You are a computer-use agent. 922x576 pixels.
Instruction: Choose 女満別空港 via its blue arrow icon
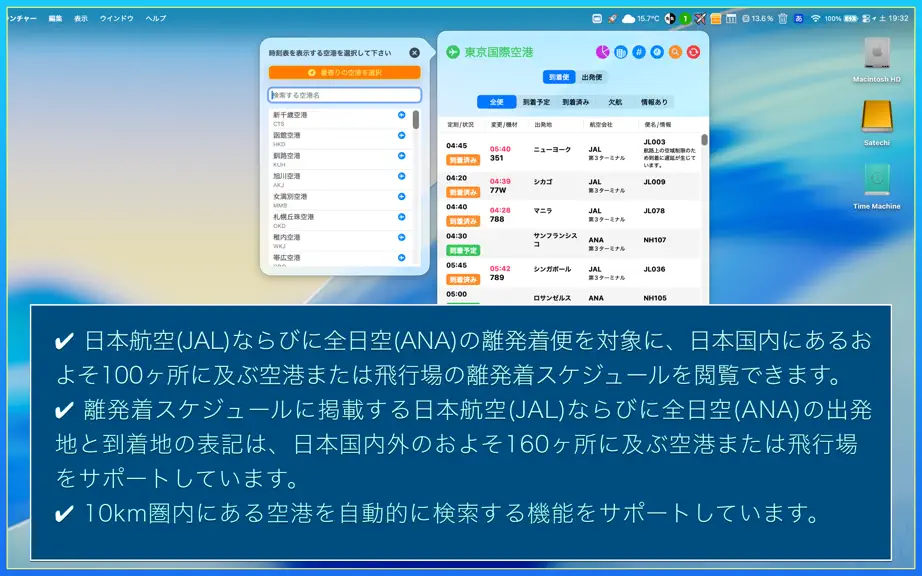point(402,196)
